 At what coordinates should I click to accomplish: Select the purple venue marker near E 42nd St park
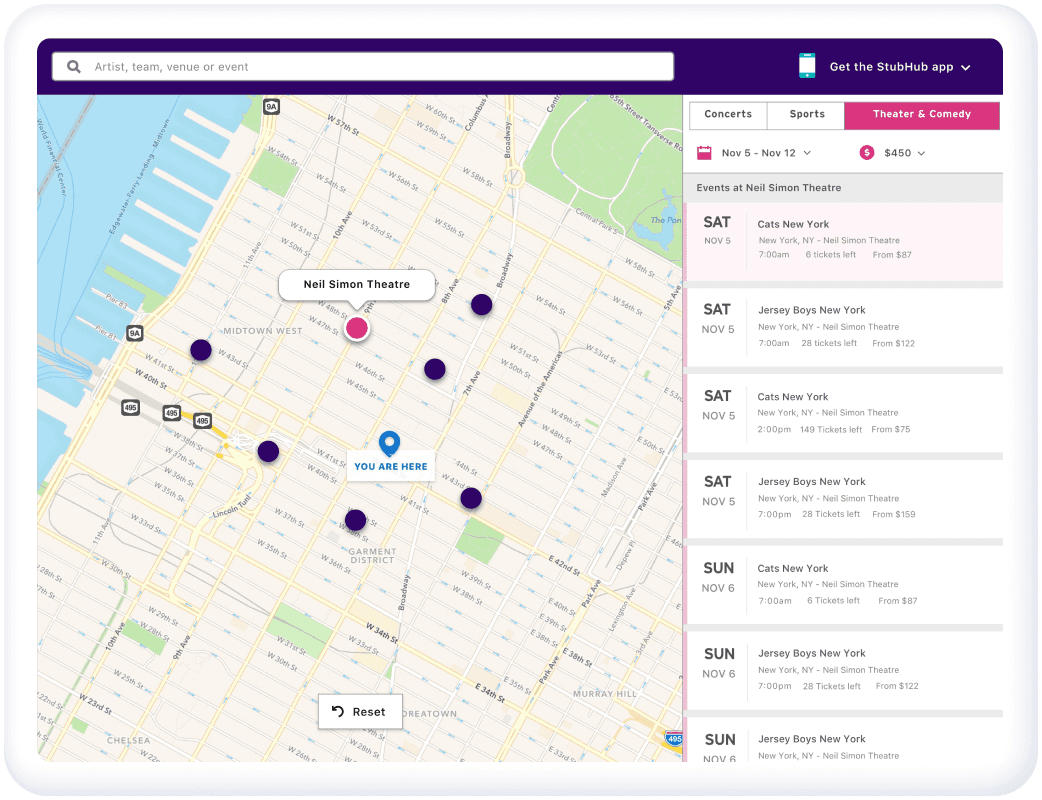tap(471, 498)
